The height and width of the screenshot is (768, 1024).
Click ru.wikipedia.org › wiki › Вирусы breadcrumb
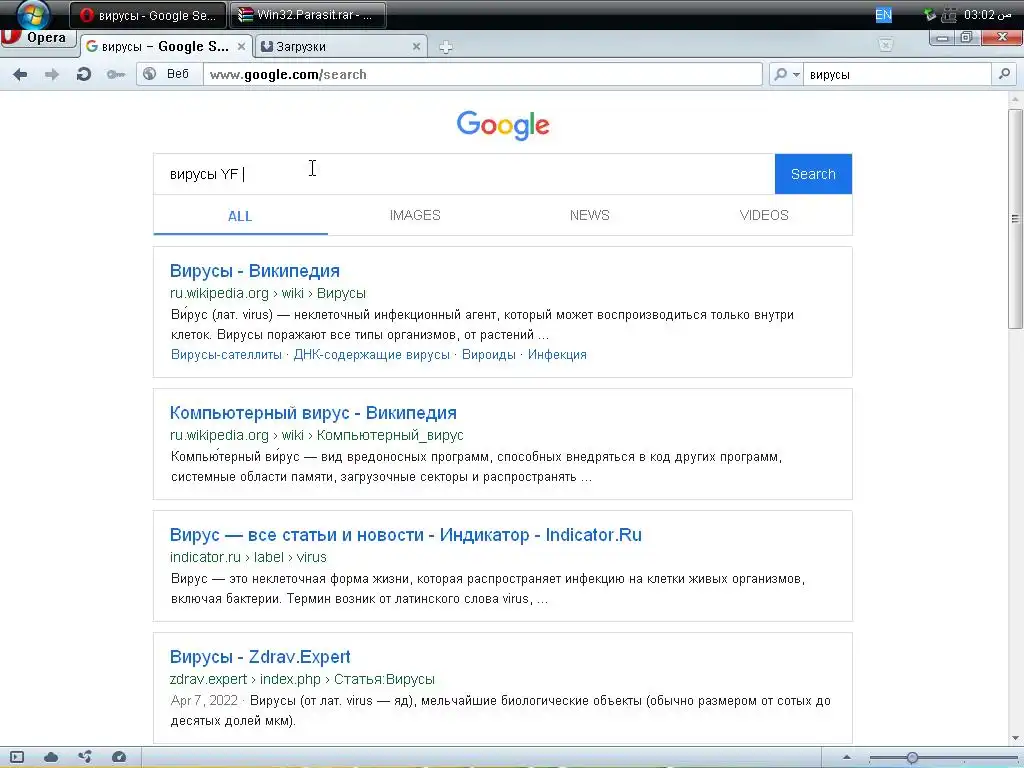coord(268,293)
